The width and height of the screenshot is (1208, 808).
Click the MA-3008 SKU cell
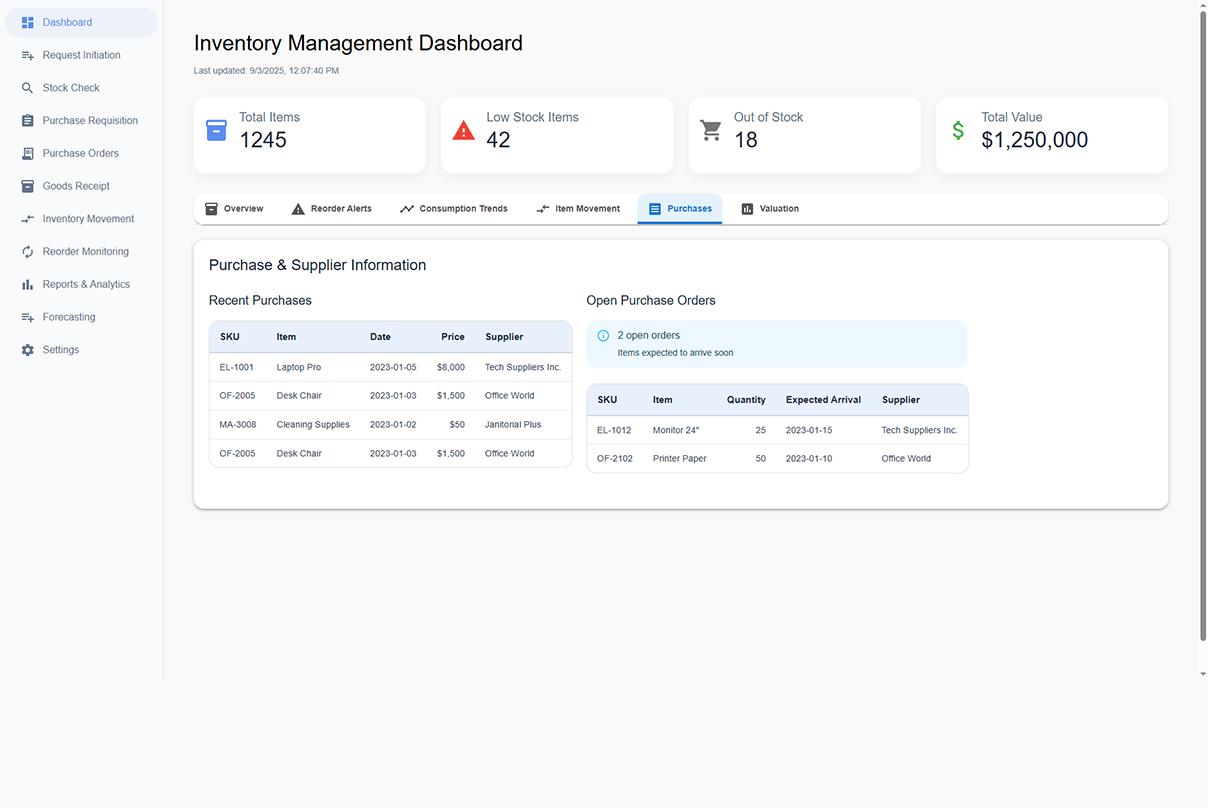click(x=238, y=425)
